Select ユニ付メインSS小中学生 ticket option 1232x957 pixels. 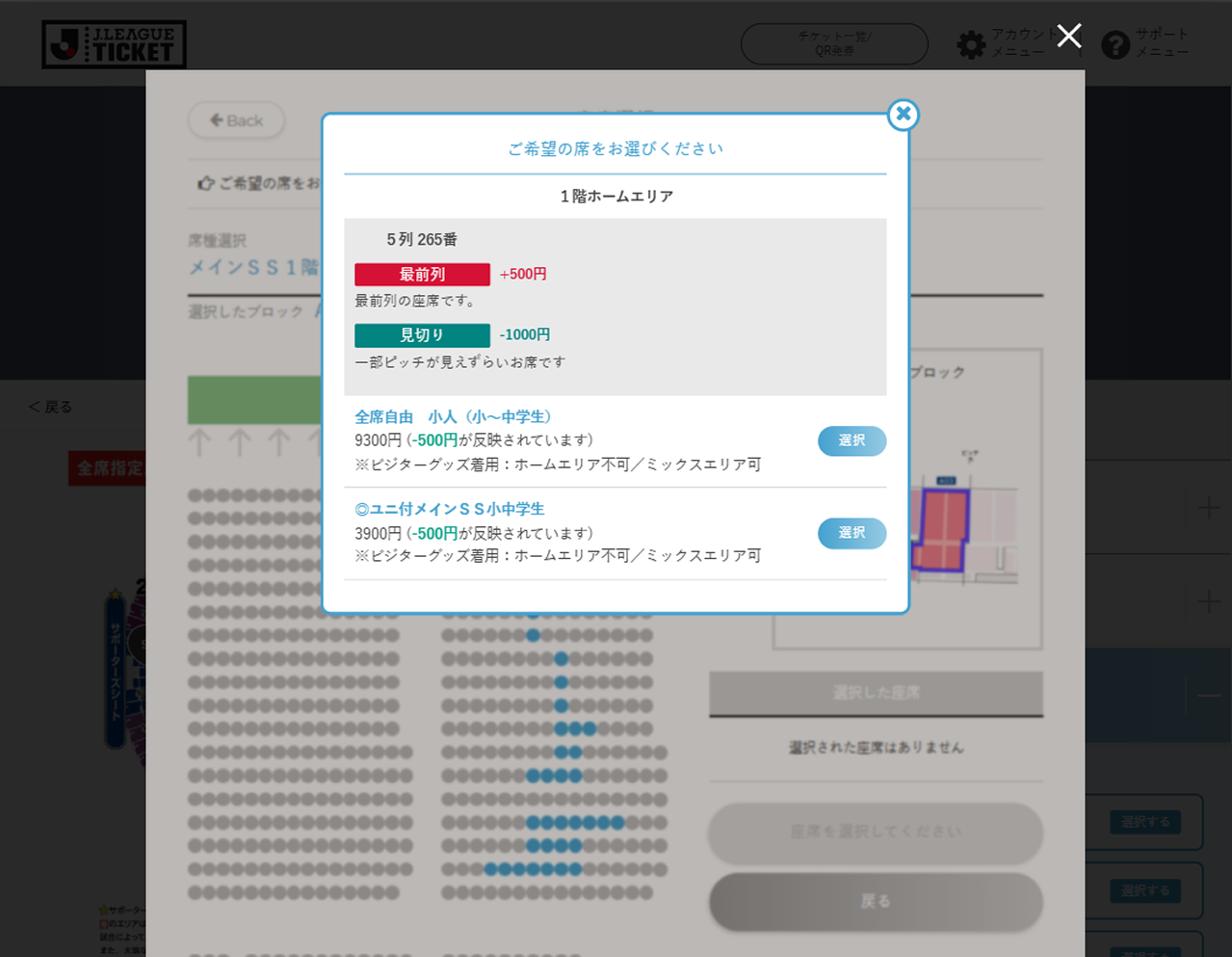(851, 533)
